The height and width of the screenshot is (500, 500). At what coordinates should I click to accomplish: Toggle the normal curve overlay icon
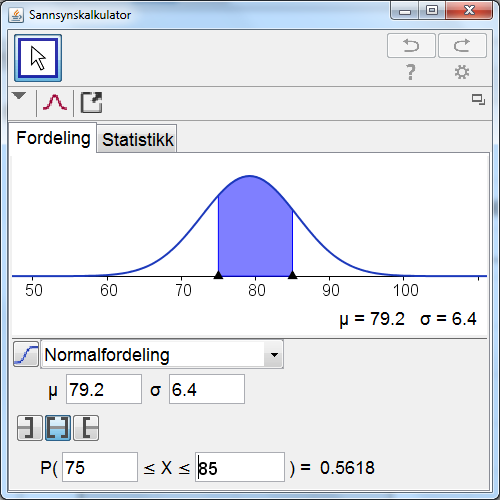pyautogui.click(x=55, y=102)
